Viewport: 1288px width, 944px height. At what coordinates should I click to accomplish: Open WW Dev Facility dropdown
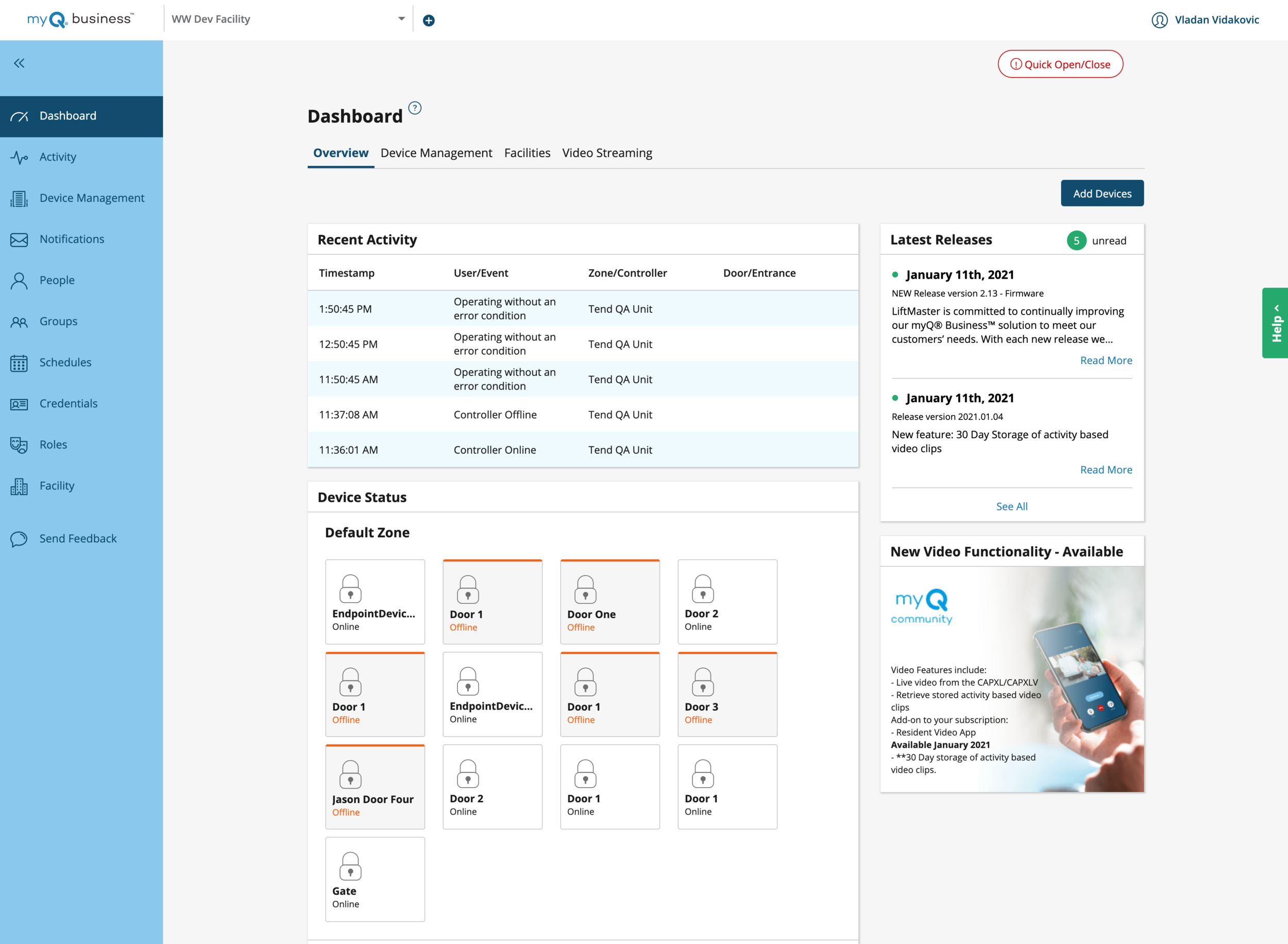[x=401, y=19]
